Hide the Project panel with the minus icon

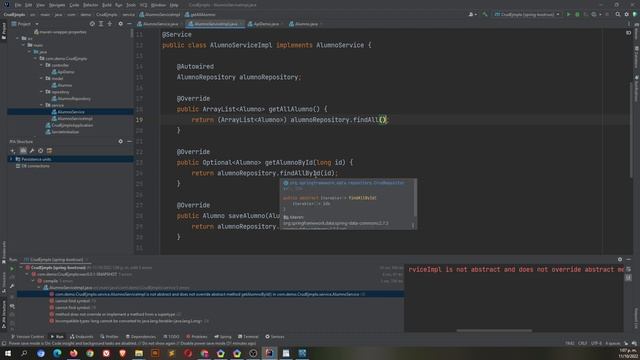[x=129, y=24]
